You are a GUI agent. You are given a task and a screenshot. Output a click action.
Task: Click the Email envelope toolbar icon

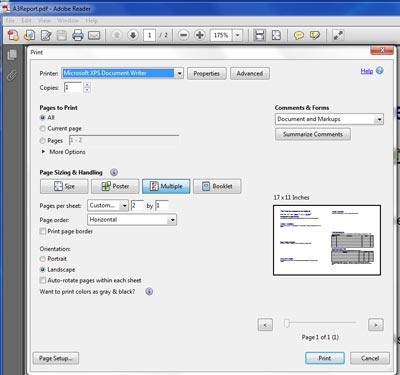coord(94,35)
